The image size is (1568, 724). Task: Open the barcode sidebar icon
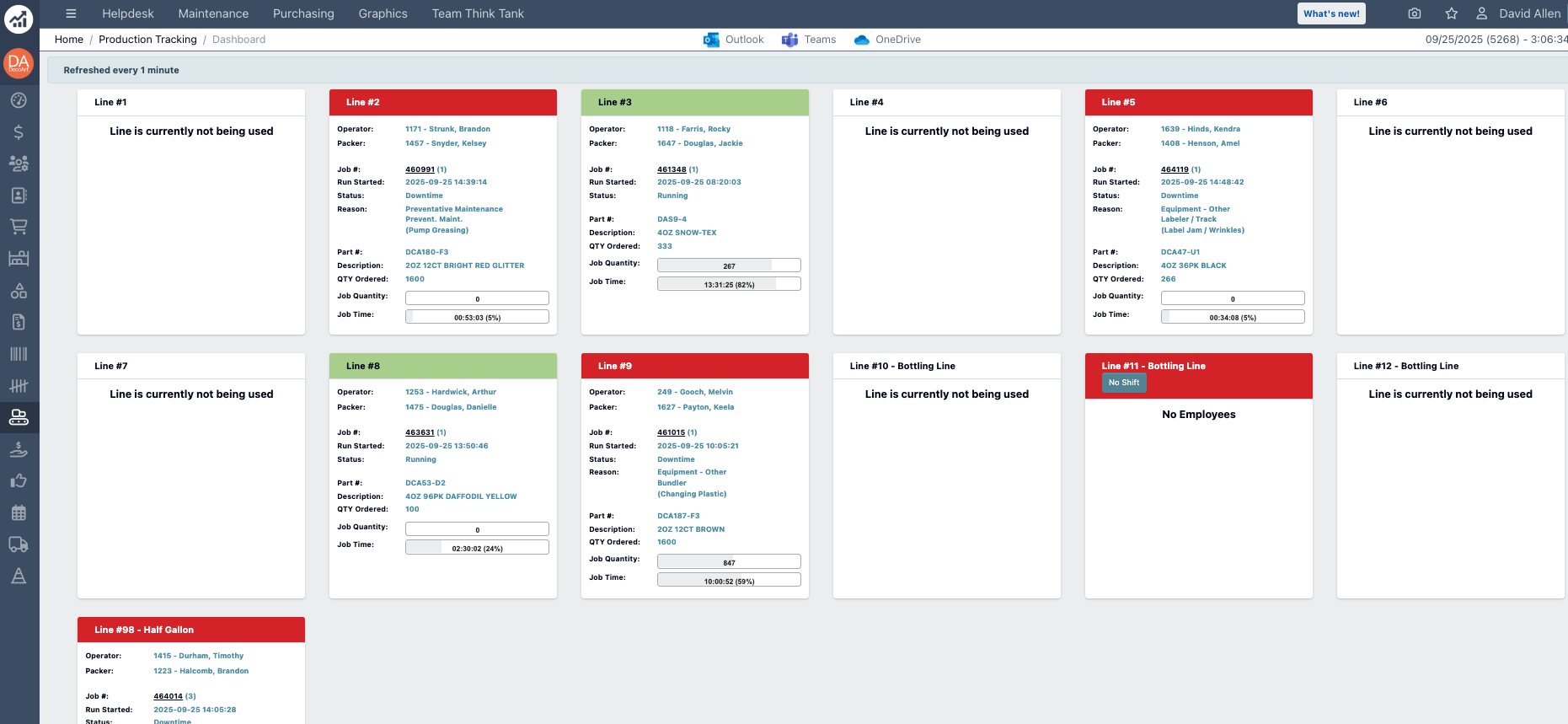tap(19, 354)
